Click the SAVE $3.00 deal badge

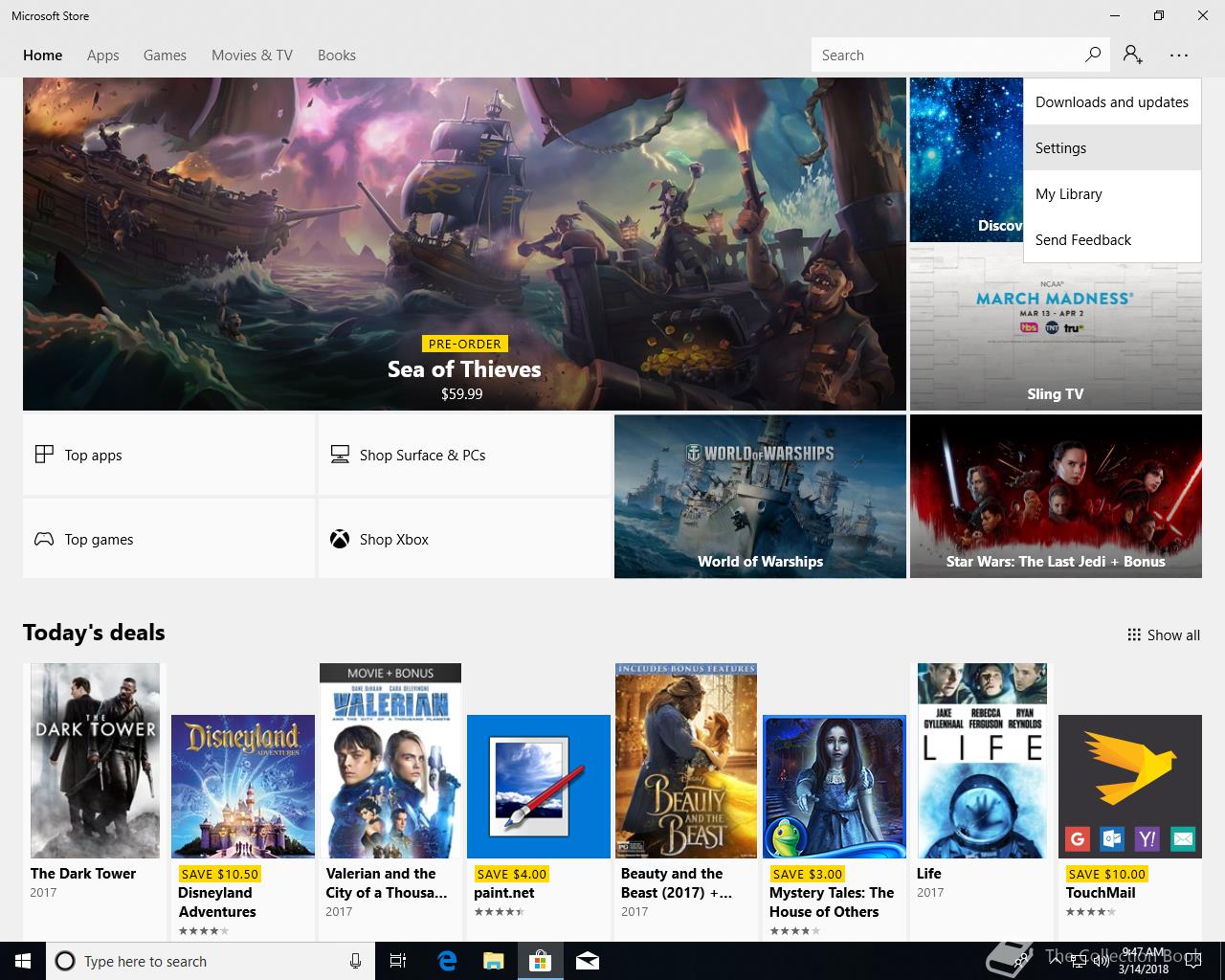pos(807,874)
